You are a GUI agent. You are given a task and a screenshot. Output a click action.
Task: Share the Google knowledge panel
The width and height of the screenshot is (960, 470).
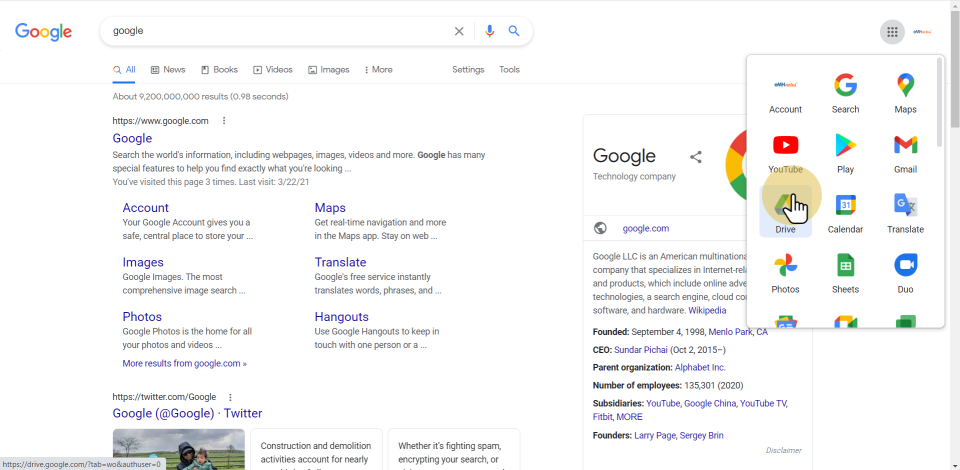tap(696, 157)
